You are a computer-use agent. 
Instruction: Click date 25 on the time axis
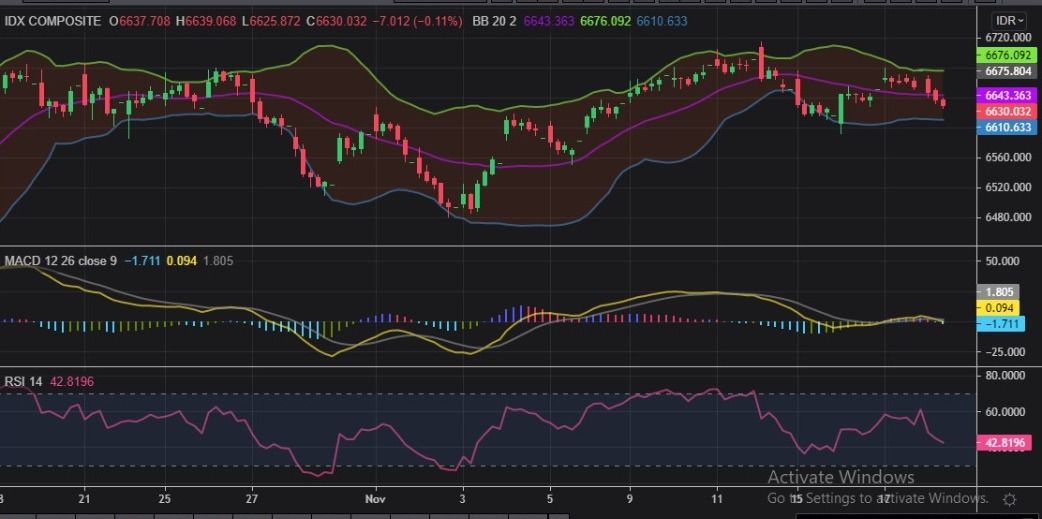[165, 498]
